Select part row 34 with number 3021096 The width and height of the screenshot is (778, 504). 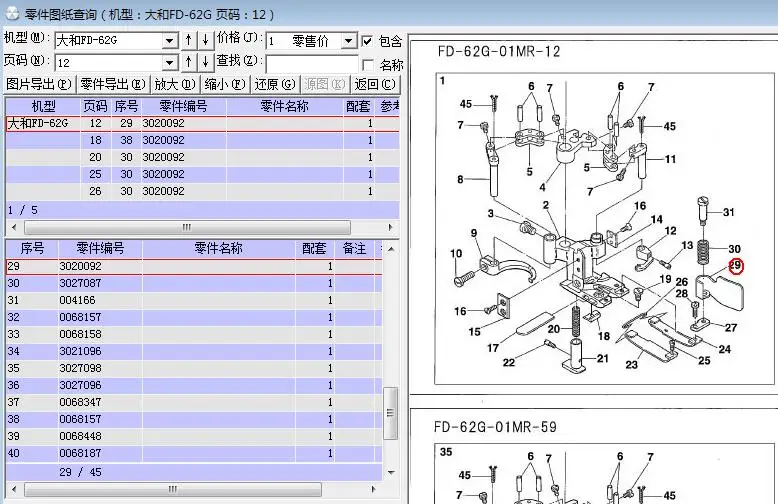pyautogui.click(x=194, y=351)
